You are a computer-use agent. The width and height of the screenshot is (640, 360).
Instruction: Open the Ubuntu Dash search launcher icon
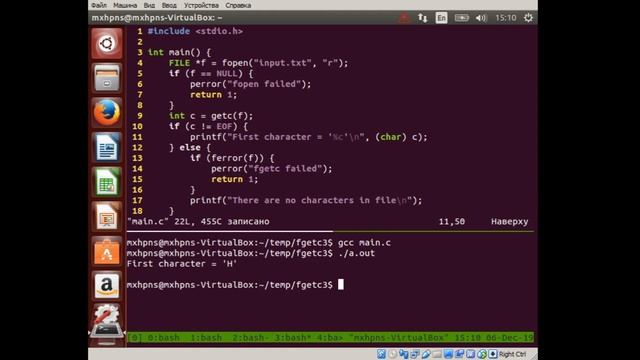tap(107, 43)
